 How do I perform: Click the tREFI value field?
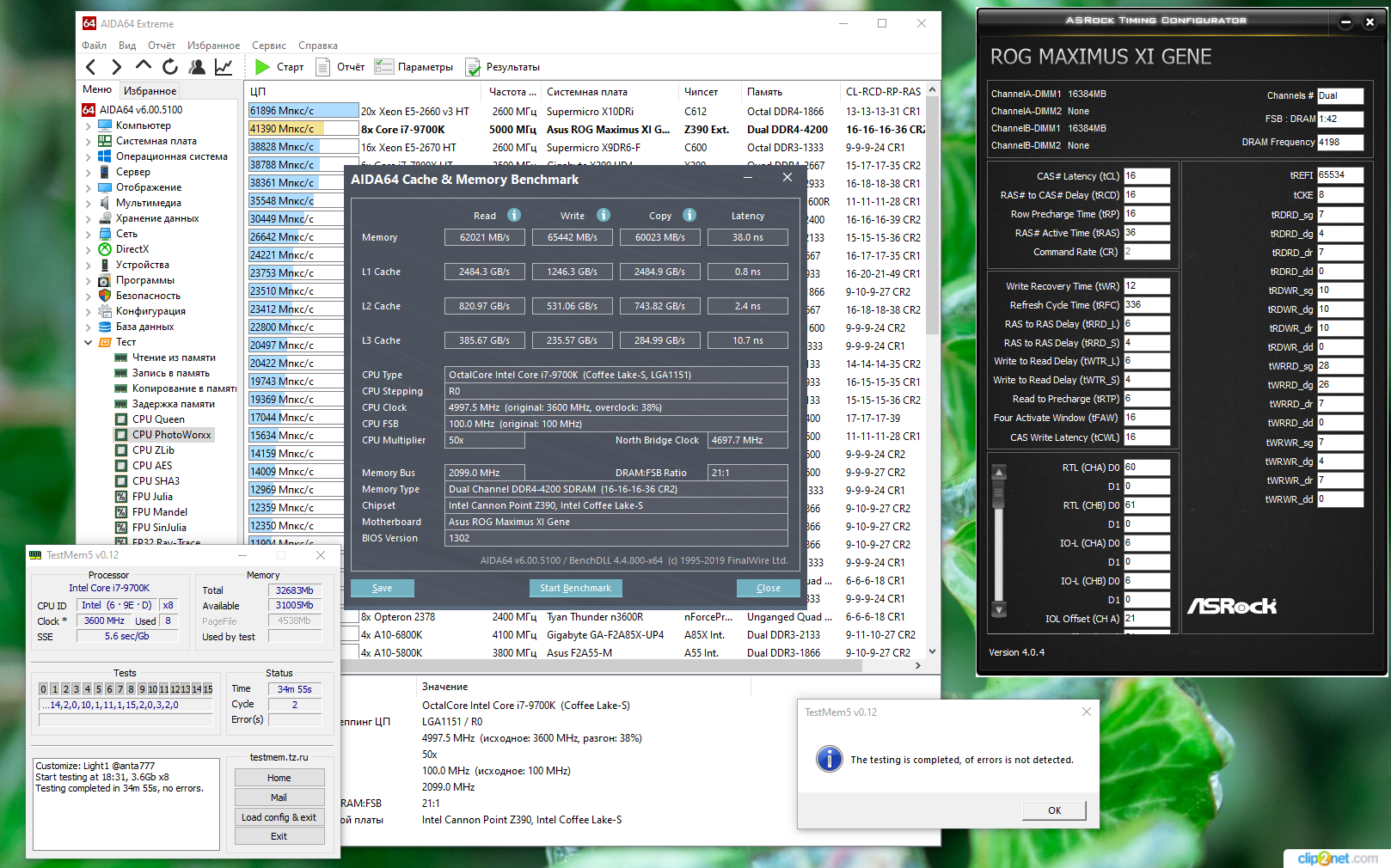coord(1340,175)
